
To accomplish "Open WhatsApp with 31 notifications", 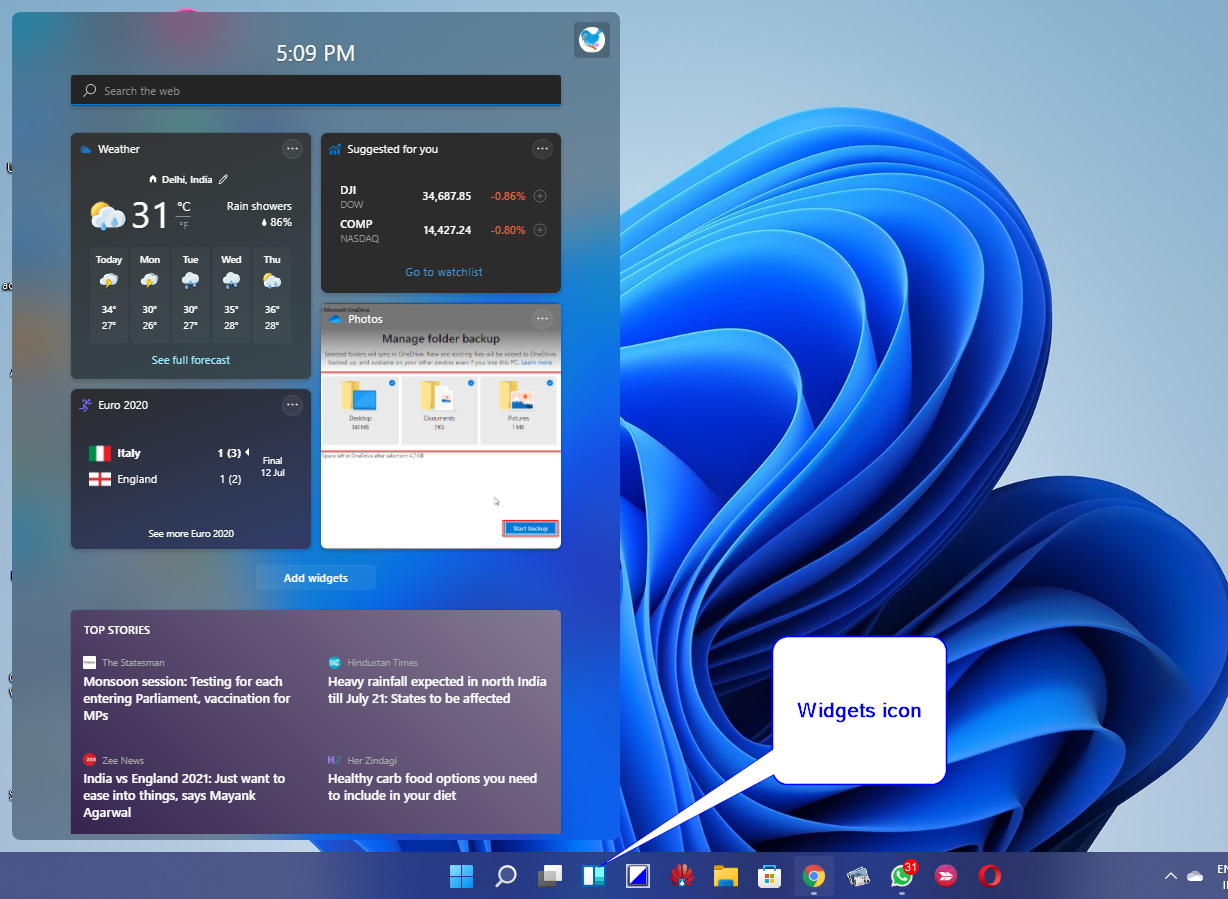I will 902,876.
